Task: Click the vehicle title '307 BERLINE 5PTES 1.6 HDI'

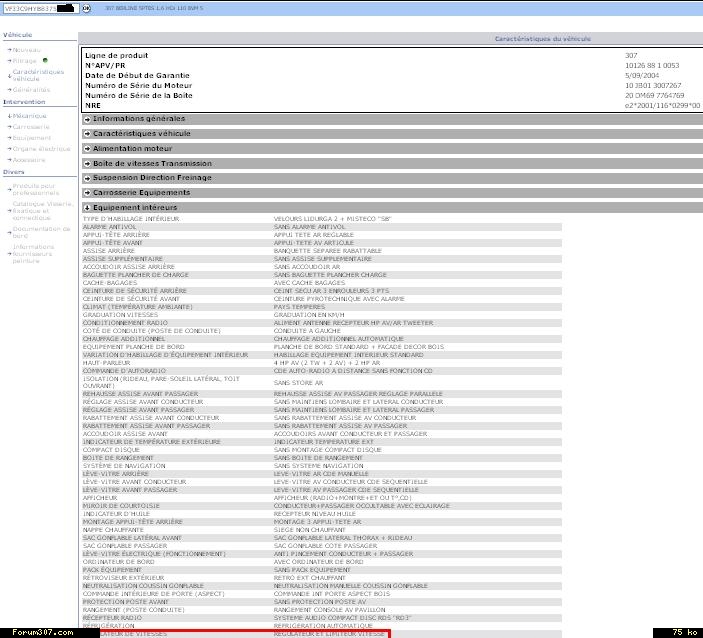Action: click(x=154, y=8)
